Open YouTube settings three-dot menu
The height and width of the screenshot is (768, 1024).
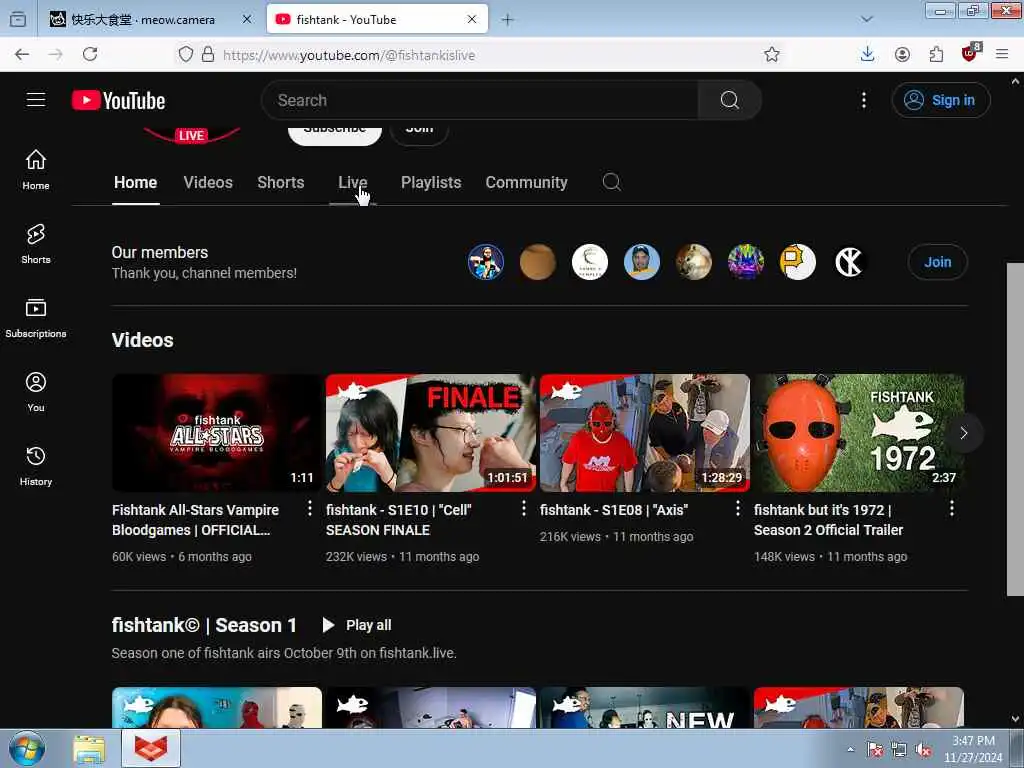click(863, 100)
